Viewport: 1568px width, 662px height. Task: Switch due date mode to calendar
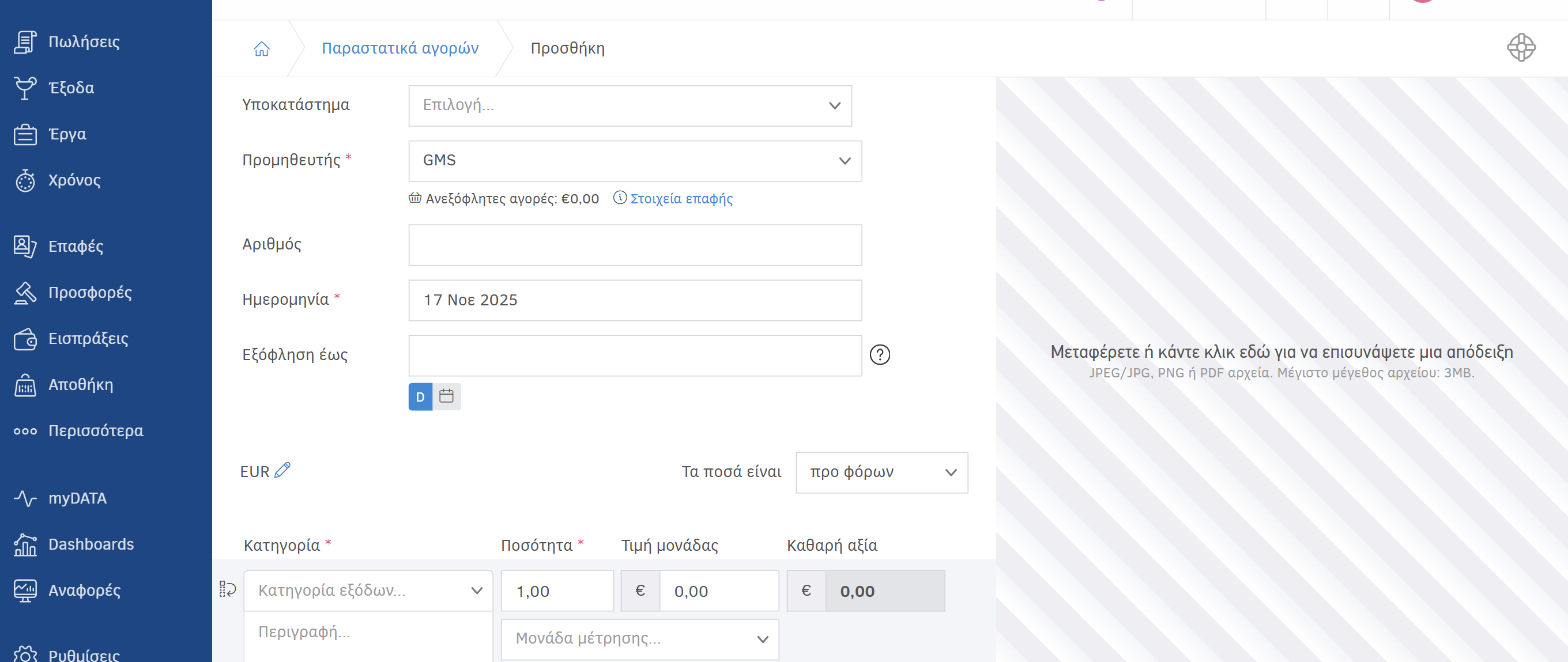tap(446, 397)
